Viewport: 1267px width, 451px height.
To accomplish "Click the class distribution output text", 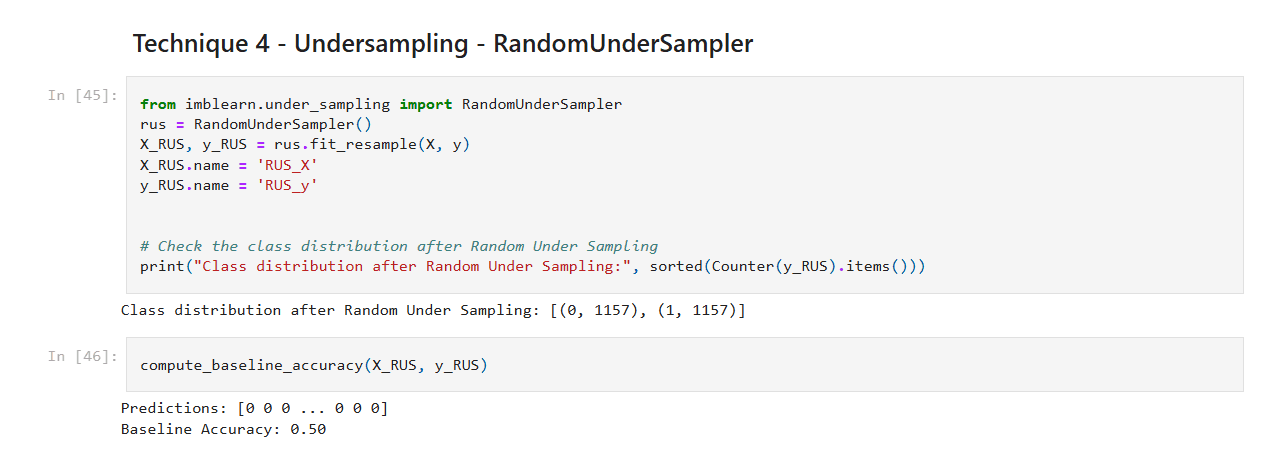I will [432, 310].
